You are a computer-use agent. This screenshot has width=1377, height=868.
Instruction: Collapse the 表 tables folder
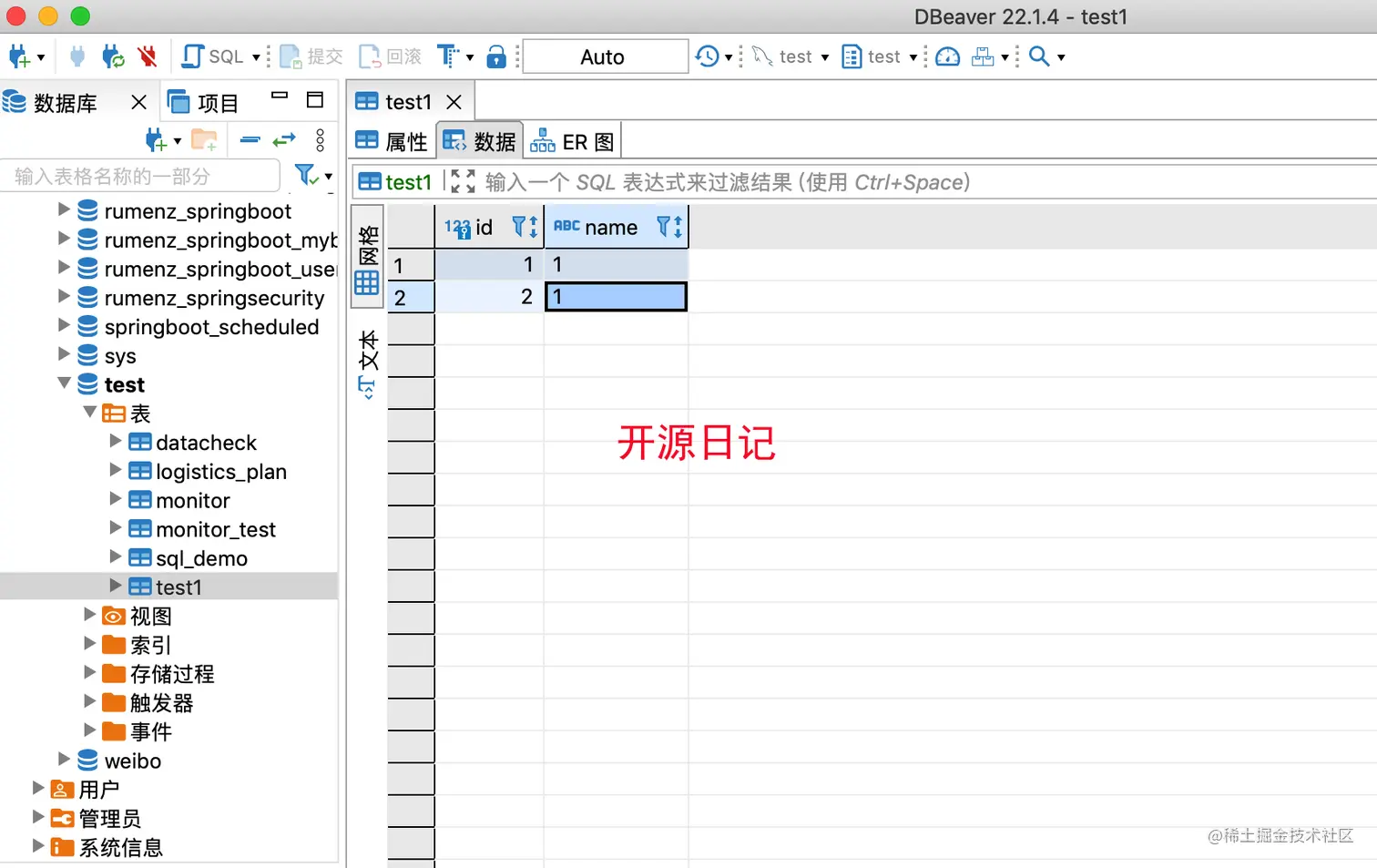pos(89,413)
